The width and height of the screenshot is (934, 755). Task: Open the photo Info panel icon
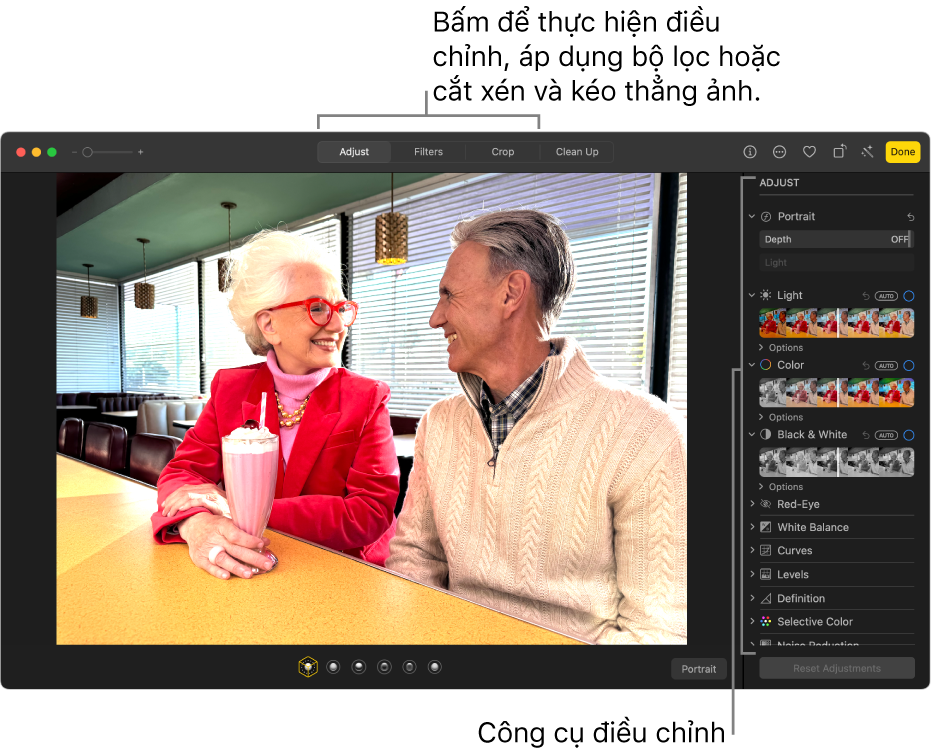click(x=749, y=152)
